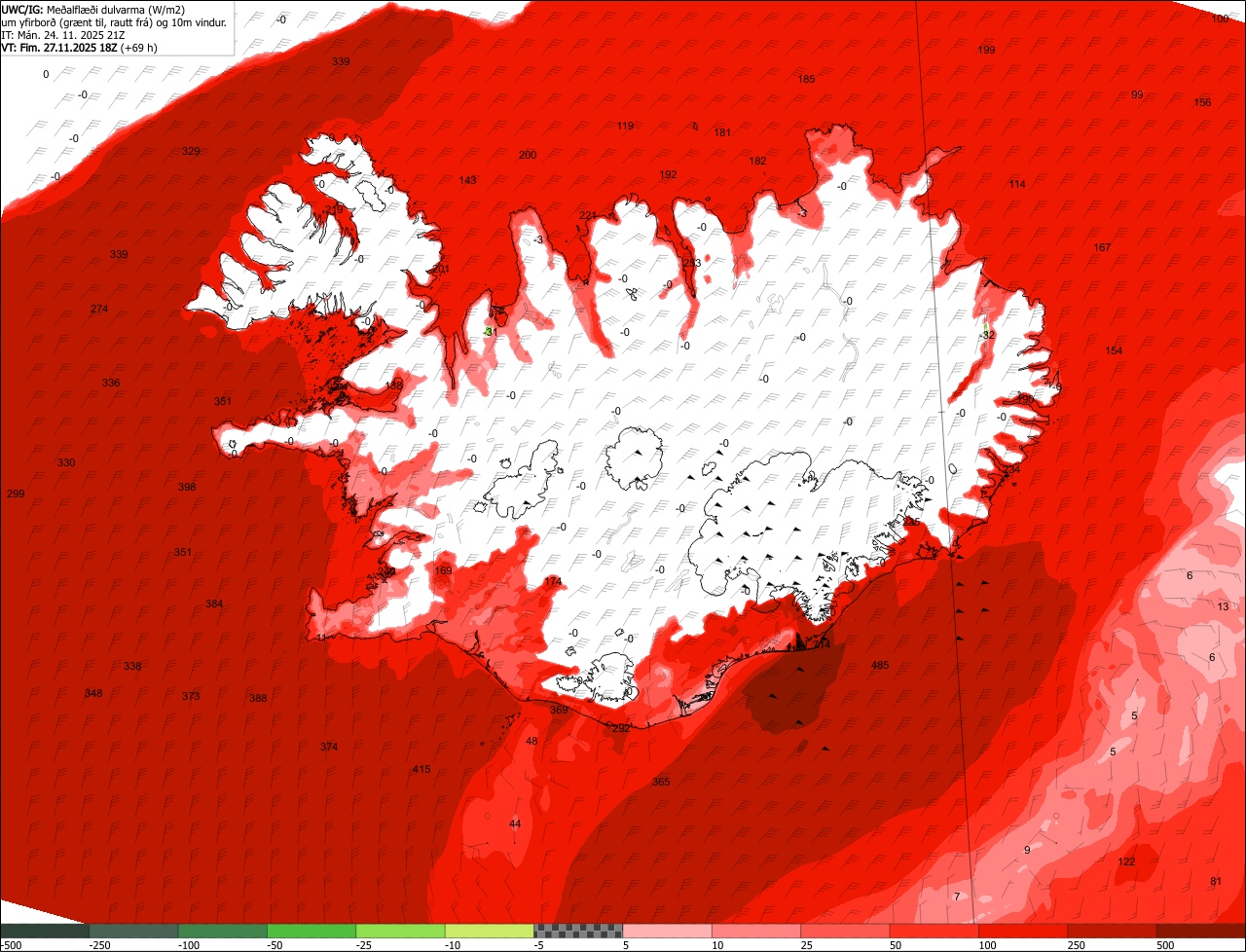Click the value 143 near Húnaflói bay
This screenshot has height=952, width=1246.
468,180
